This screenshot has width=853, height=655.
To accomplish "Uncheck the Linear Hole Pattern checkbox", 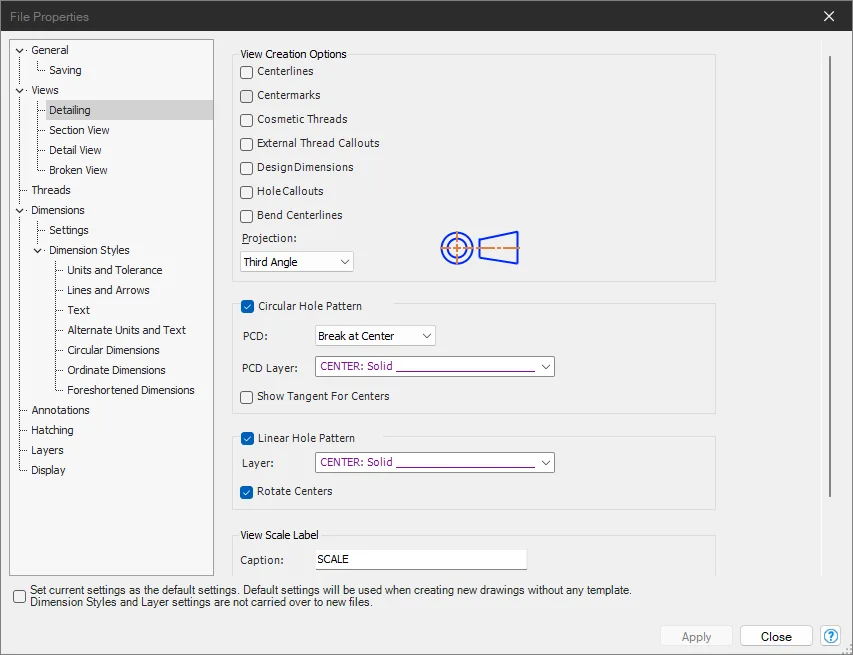I will pyautogui.click(x=247, y=438).
